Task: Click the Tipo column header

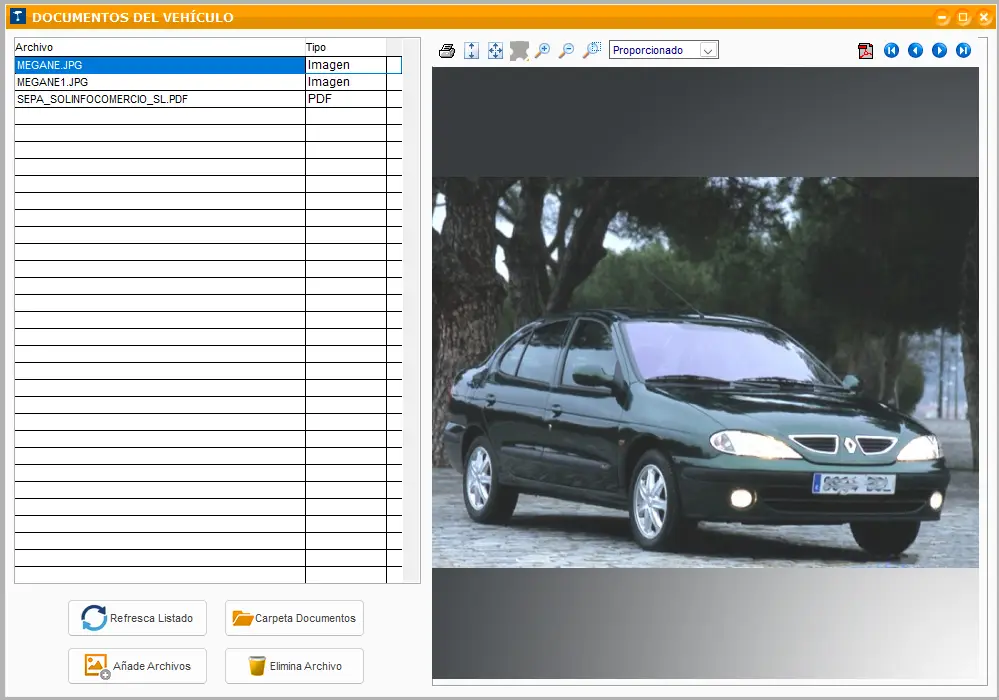Action: (346, 47)
